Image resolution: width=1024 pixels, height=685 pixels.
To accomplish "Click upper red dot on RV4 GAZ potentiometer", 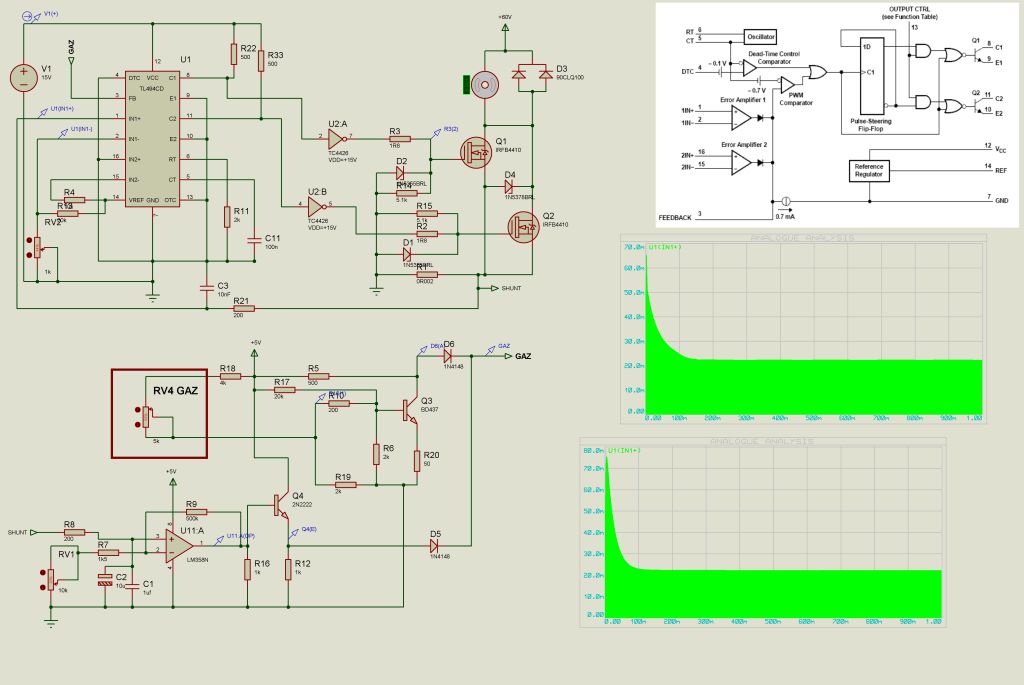I will 137,410.
